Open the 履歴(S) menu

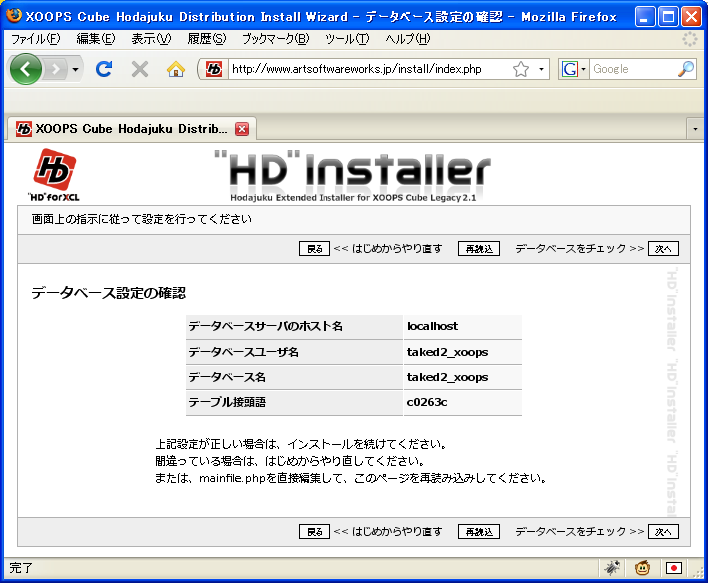(207, 39)
